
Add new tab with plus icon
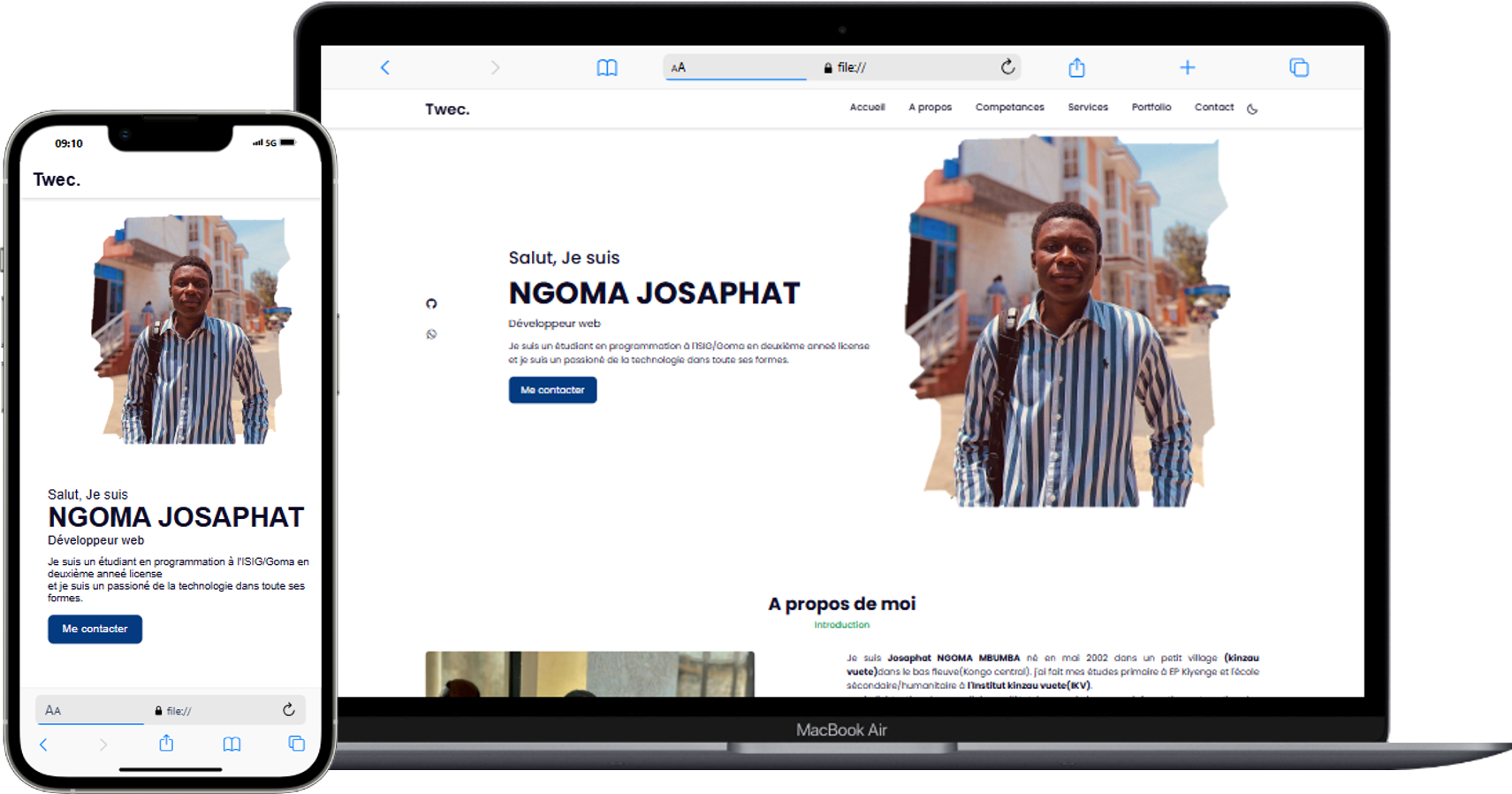(x=1188, y=67)
